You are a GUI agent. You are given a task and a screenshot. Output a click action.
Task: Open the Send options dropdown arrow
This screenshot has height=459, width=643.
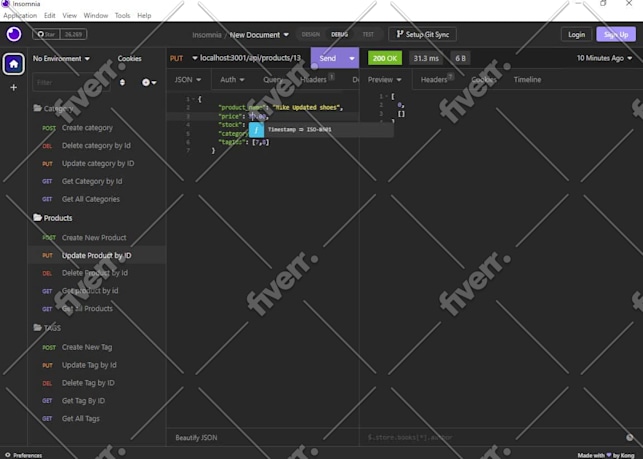[352, 58]
